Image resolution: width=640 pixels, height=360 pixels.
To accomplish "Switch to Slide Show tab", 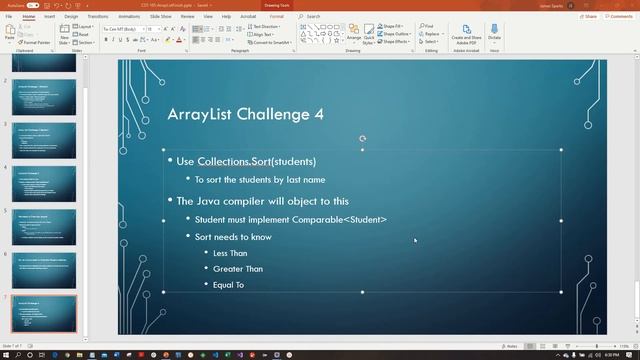I will (160, 16).
